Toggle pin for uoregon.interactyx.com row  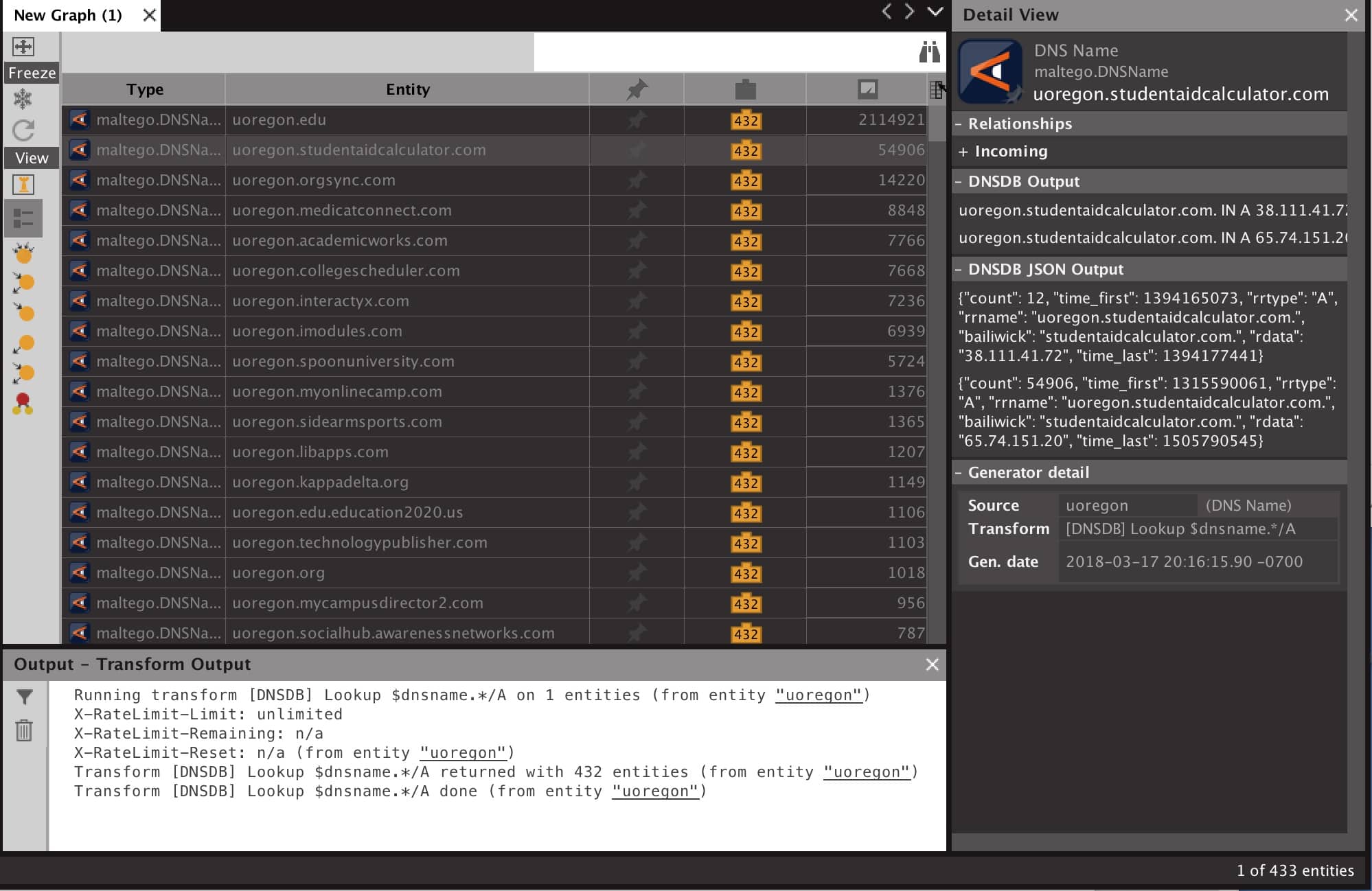coord(637,301)
